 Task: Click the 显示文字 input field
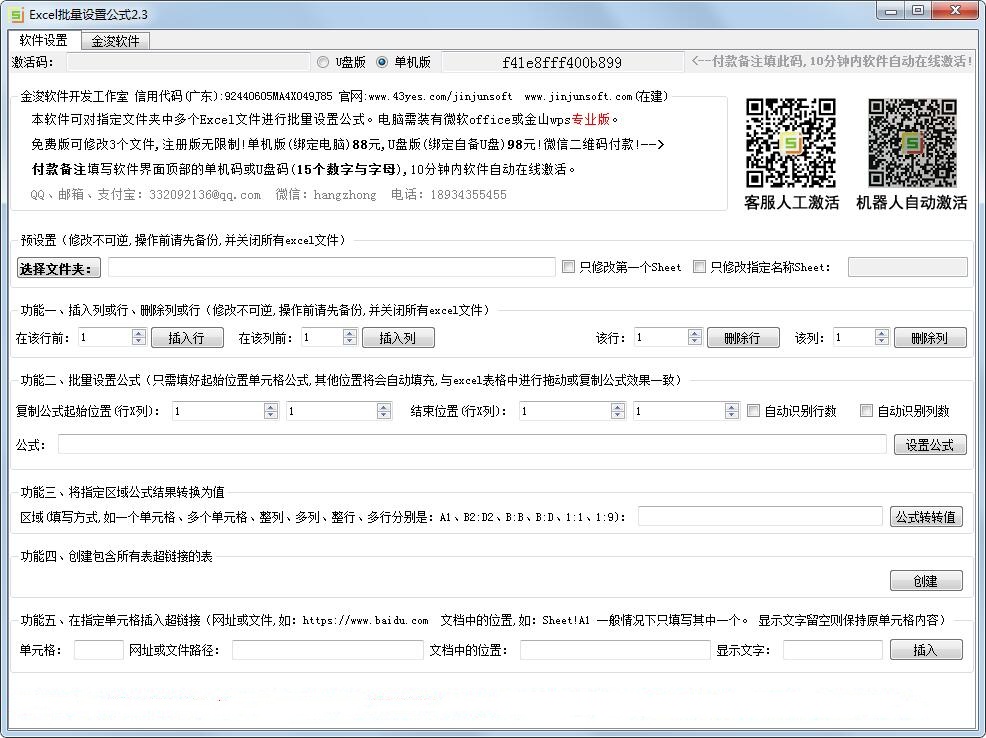[833, 649]
